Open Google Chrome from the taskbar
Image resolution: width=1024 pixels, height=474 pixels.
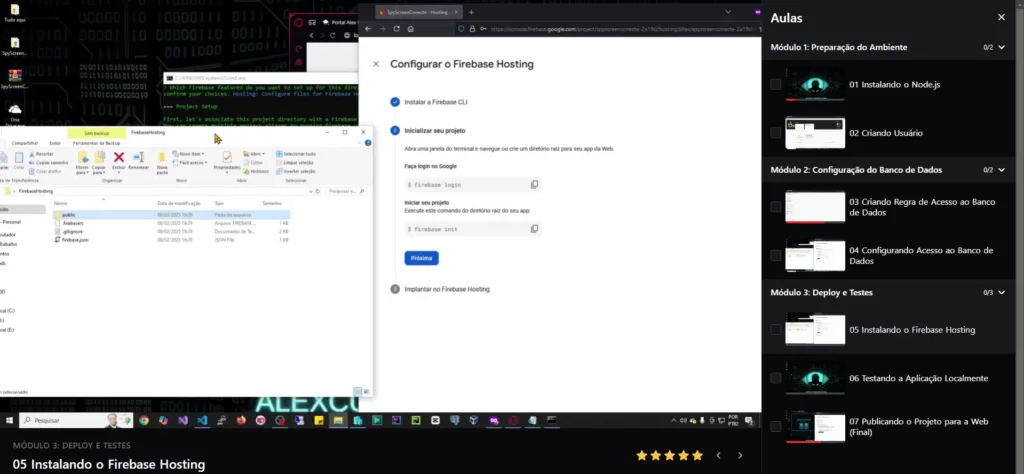tap(144, 420)
